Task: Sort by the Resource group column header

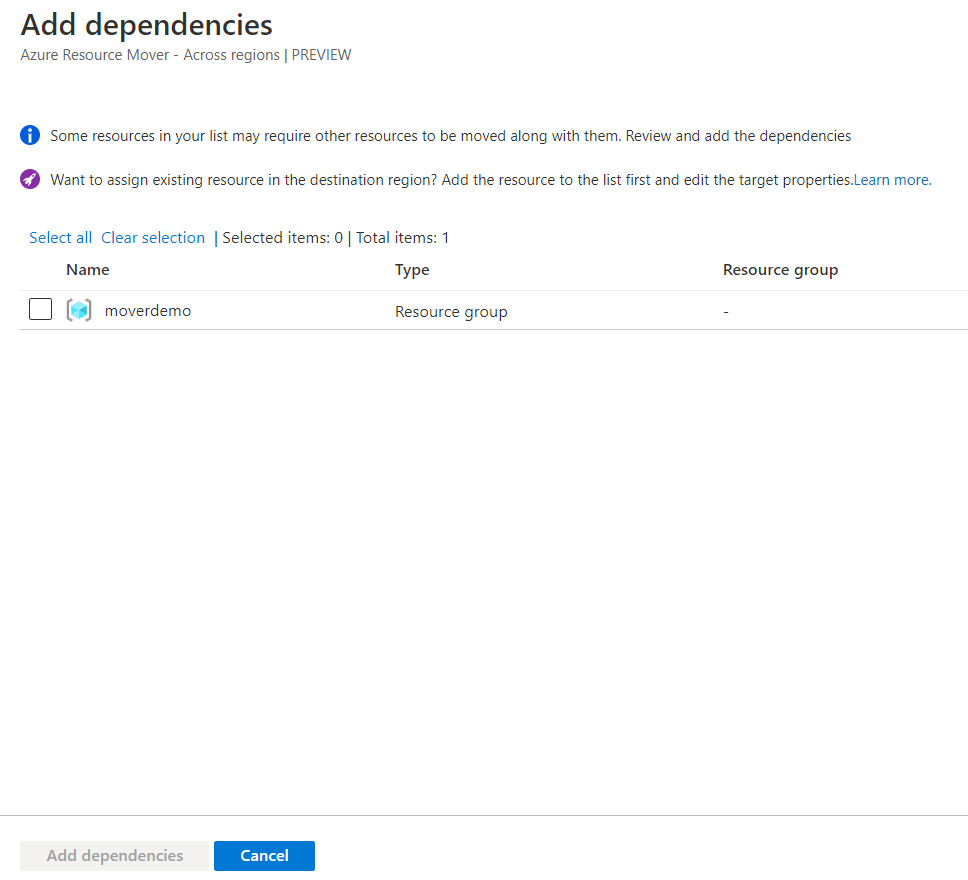Action: 780,270
